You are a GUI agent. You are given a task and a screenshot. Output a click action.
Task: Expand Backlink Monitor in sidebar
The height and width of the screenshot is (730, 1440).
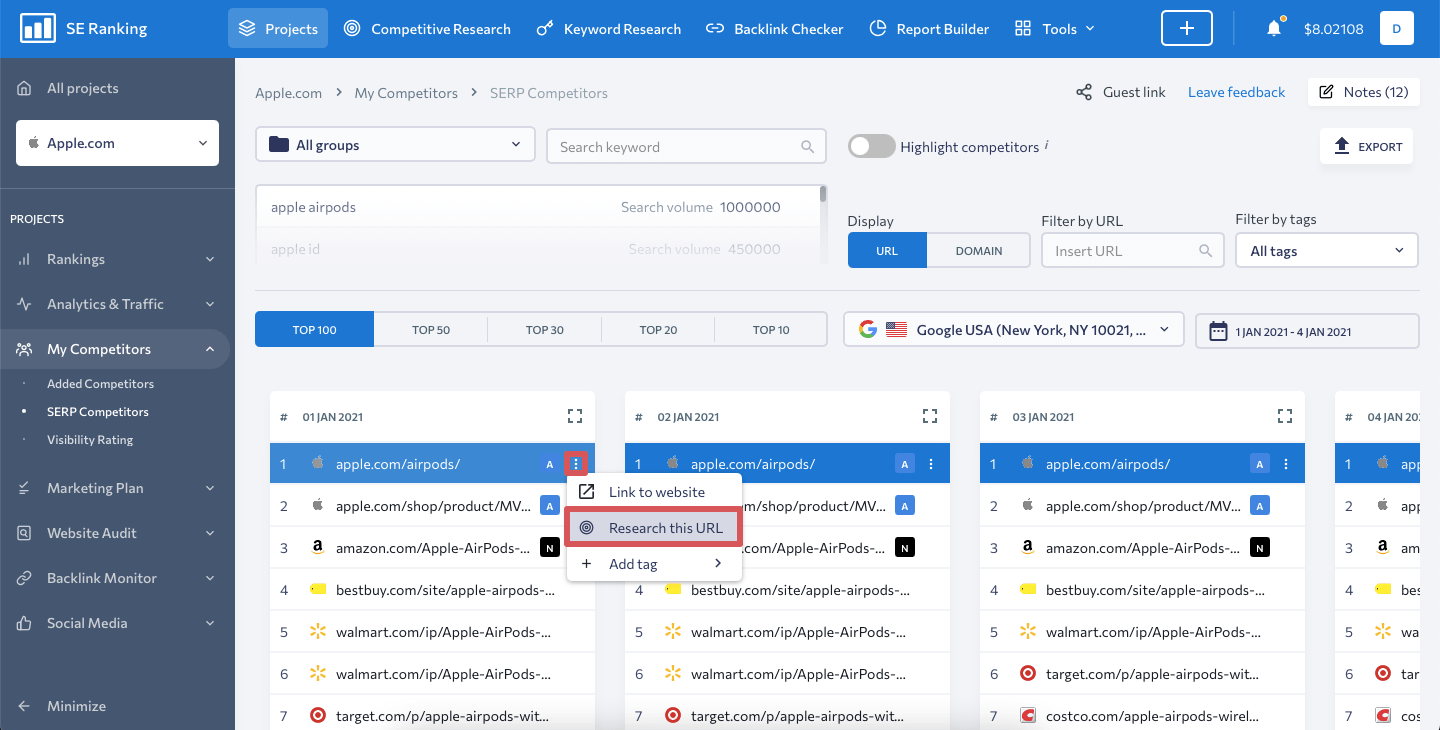coord(115,578)
